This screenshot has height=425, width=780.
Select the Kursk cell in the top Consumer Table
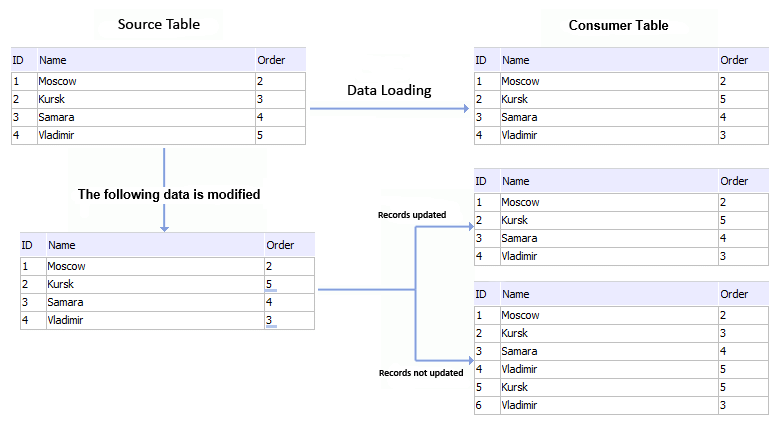[516, 99]
